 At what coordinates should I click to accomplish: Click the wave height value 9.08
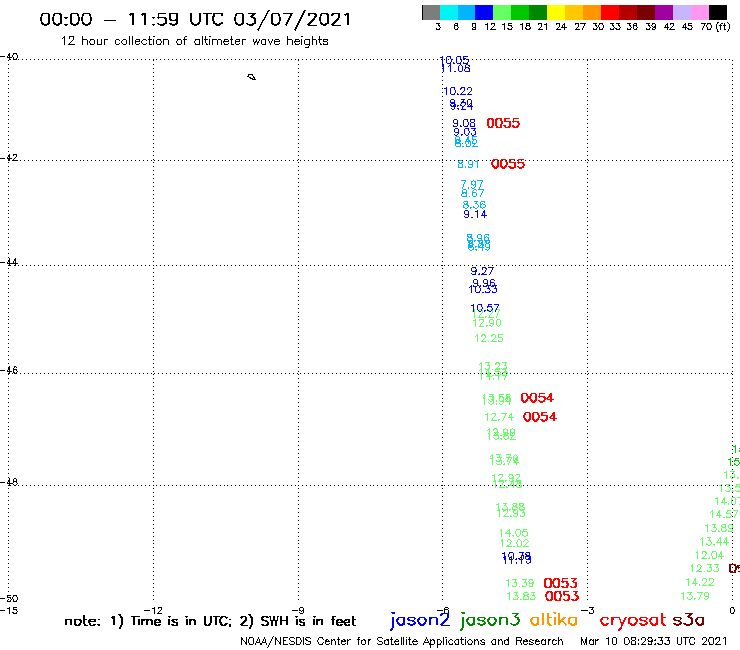[x=464, y=123]
